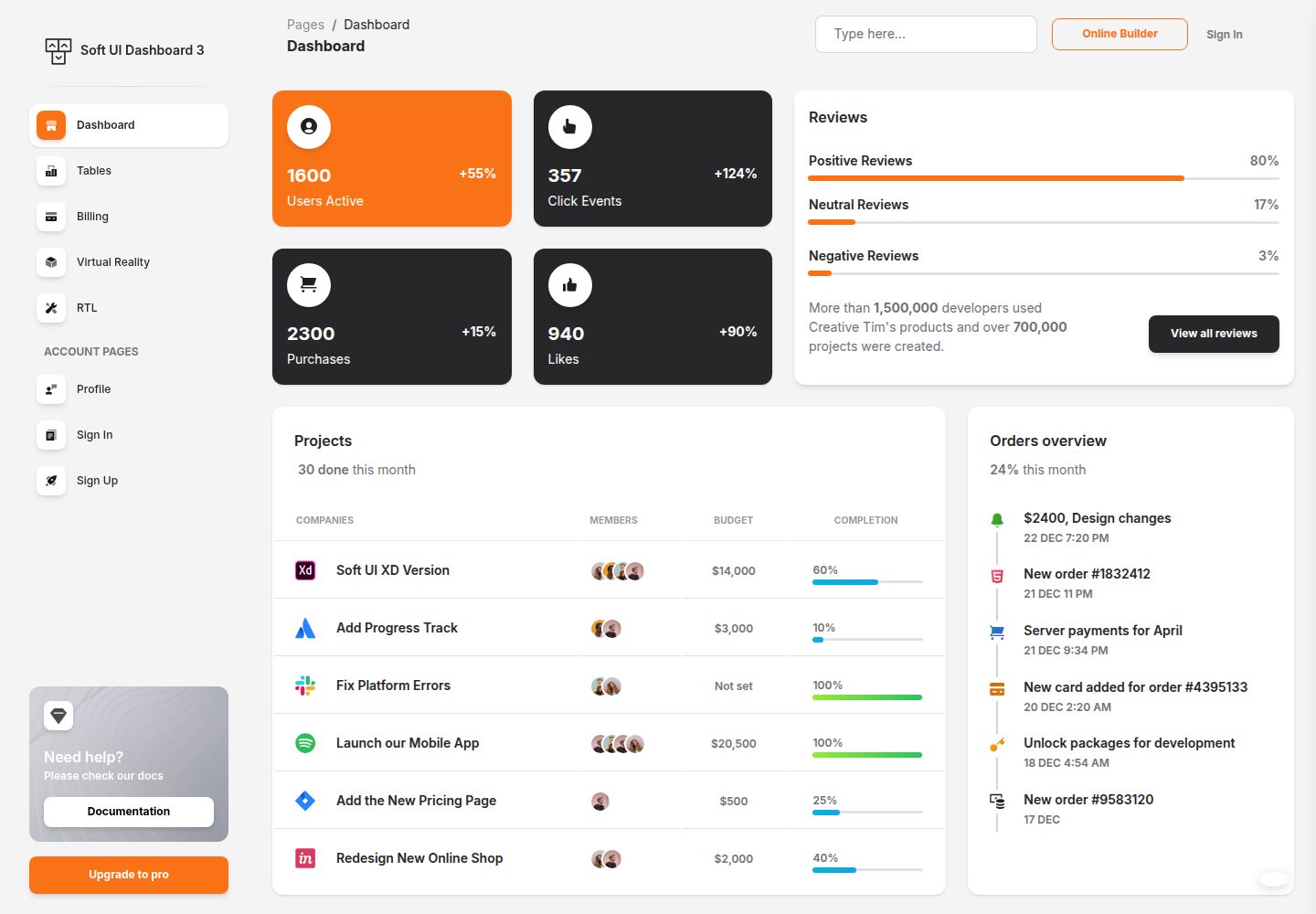Click the Profile sidebar icon
The width and height of the screenshot is (1316, 914).
tap(51, 389)
